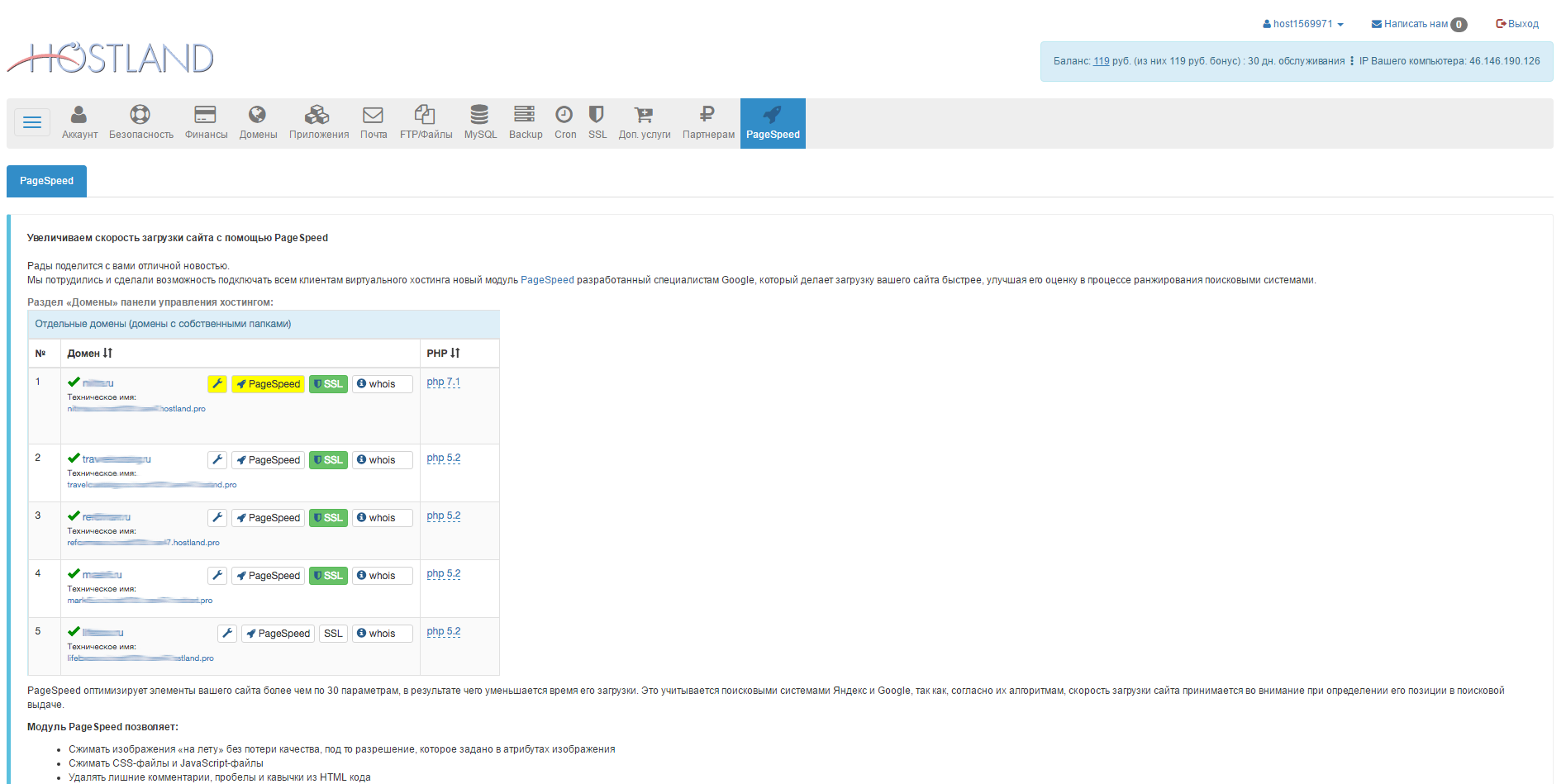This screenshot has width=1566, height=784.
Task: Click the whois button in row 5
Action: coord(382,634)
